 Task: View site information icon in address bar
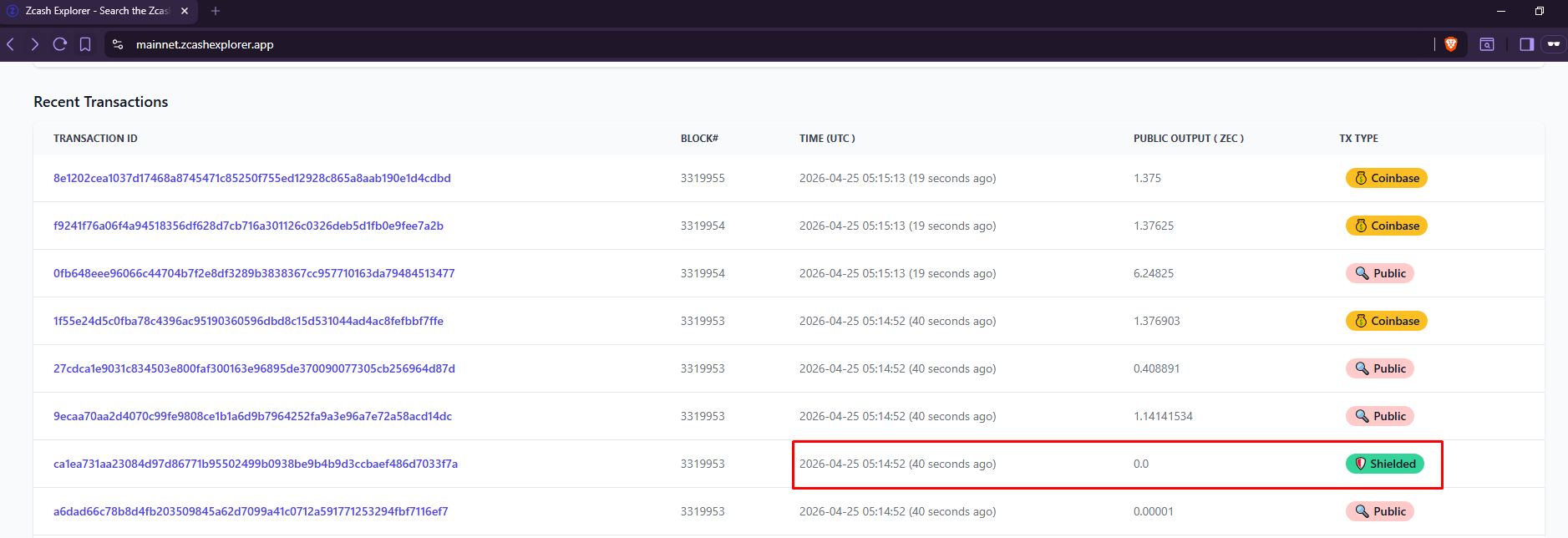pos(118,44)
